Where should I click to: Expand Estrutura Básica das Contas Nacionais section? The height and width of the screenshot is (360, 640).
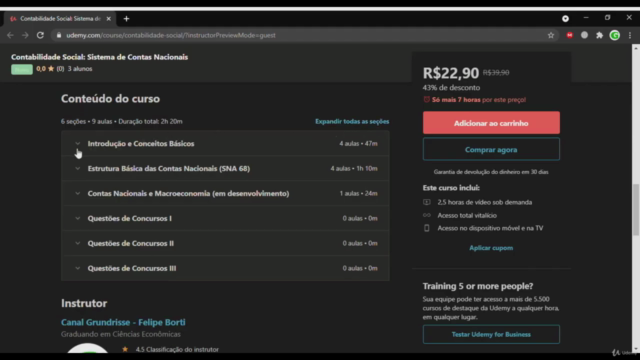tap(225, 169)
